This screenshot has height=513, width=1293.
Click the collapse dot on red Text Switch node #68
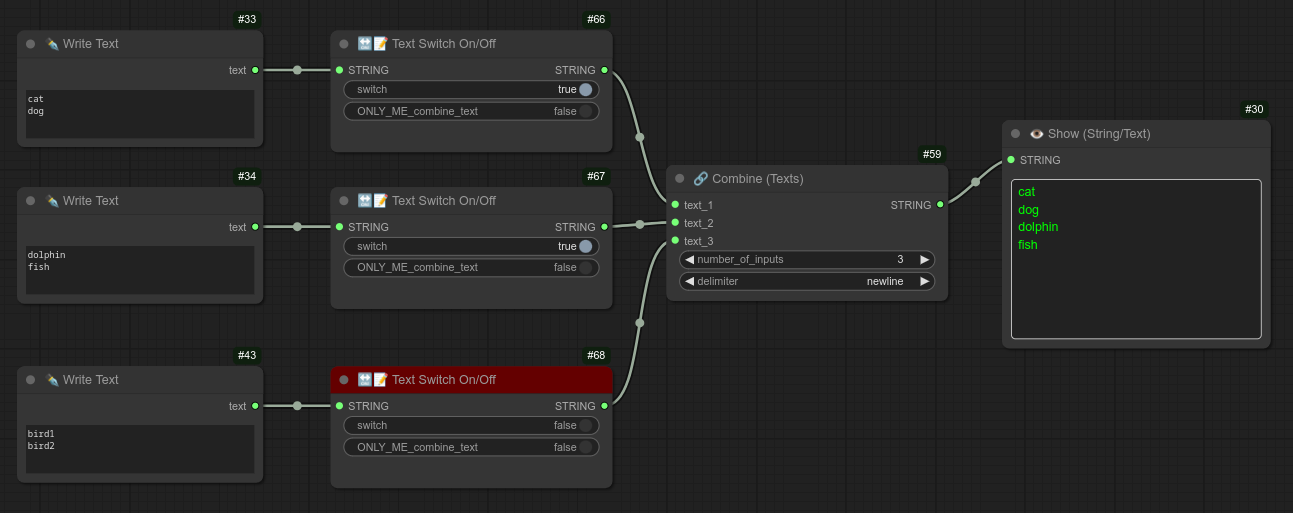click(x=344, y=380)
